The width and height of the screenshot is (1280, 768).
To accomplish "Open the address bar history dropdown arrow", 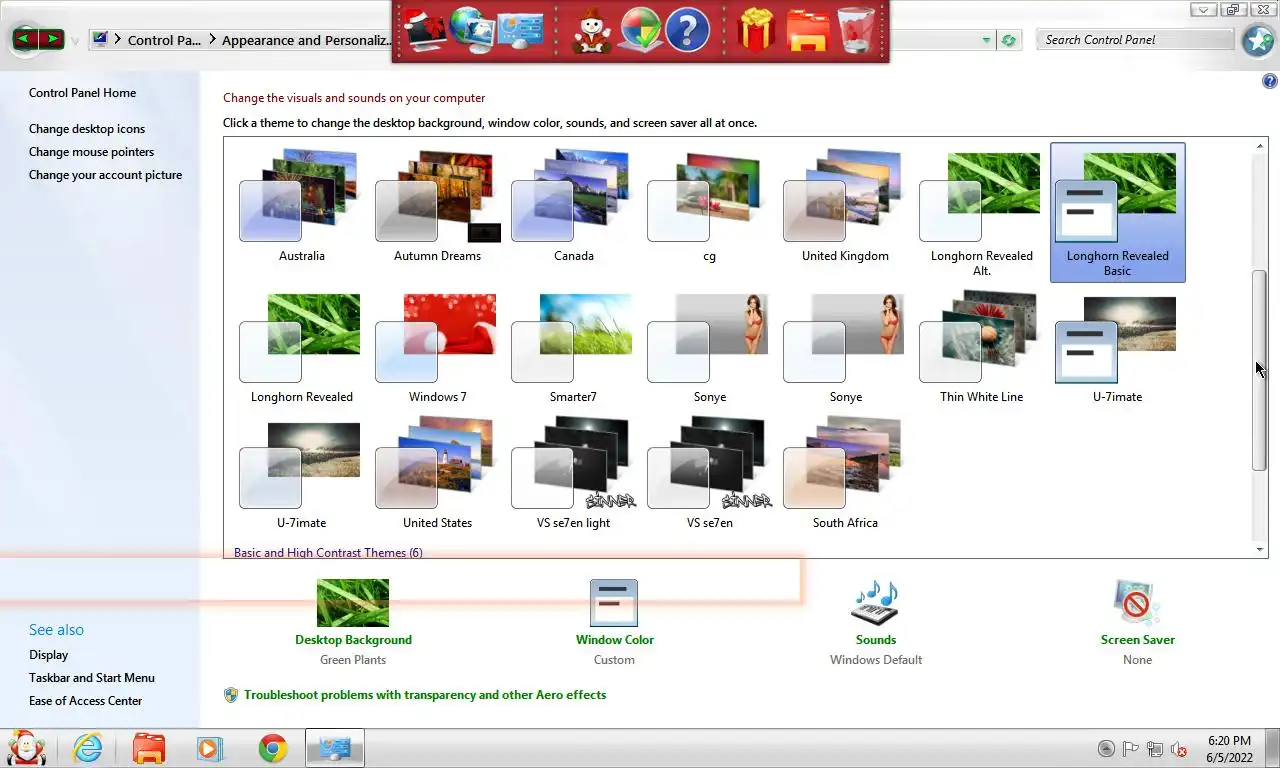I will pos(986,40).
